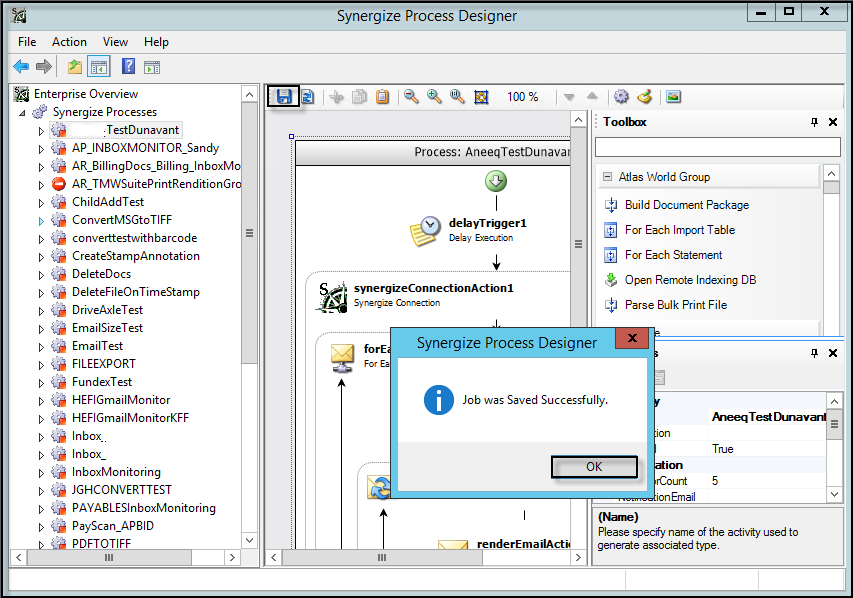Image resolution: width=853 pixels, height=598 pixels.
Task: Expand the EmailTest tree node
Action: point(41,347)
